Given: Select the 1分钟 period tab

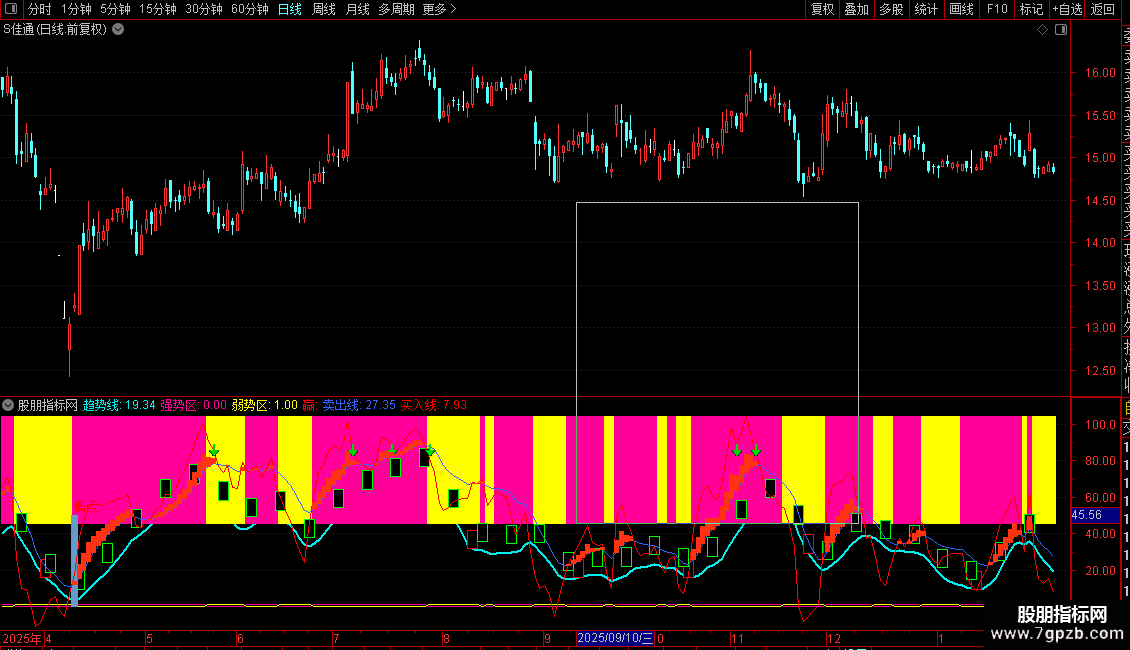Looking at the screenshot, I should [x=76, y=9].
